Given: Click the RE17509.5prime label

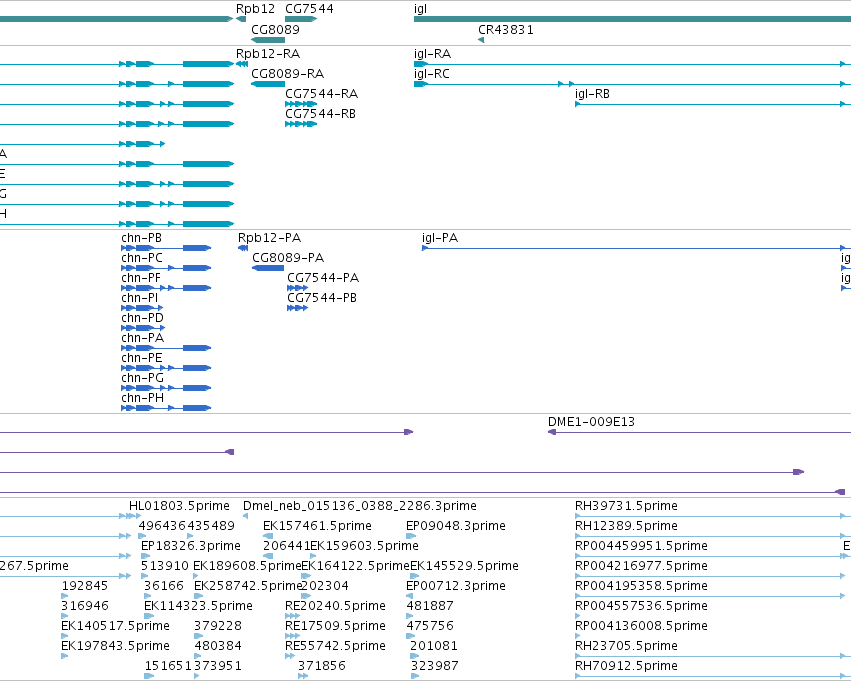Looking at the screenshot, I should [335, 626].
